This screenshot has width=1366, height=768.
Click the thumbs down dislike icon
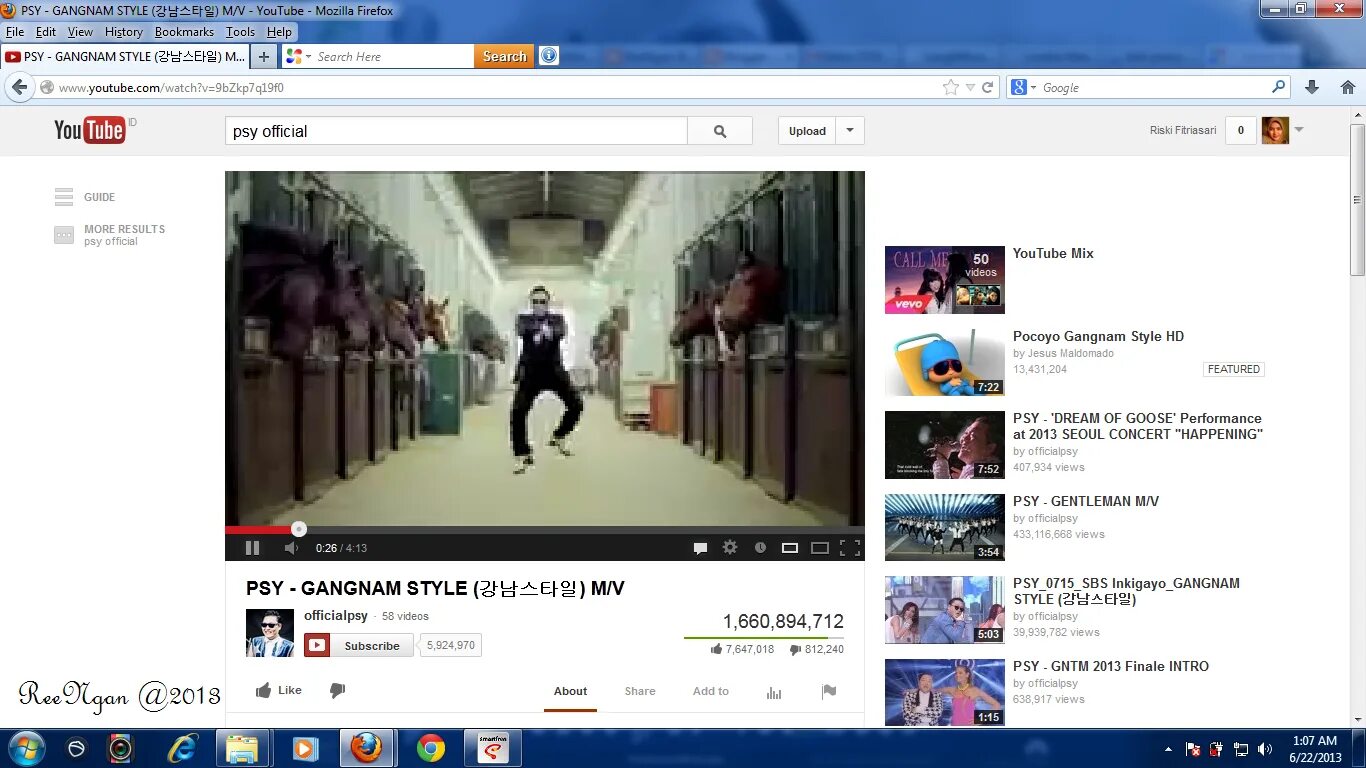coord(337,690)
